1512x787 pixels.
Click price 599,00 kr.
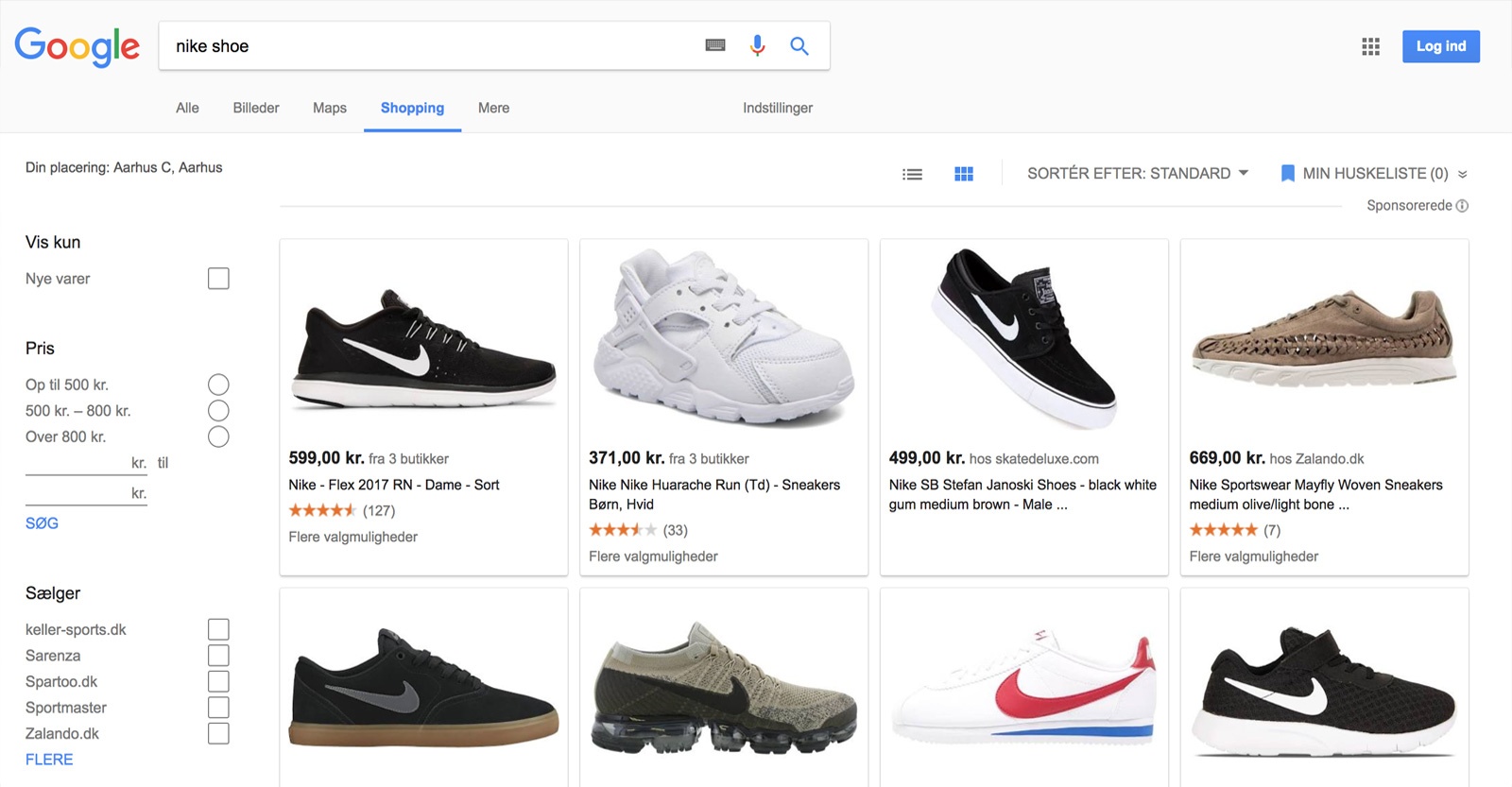click(326, 458)
